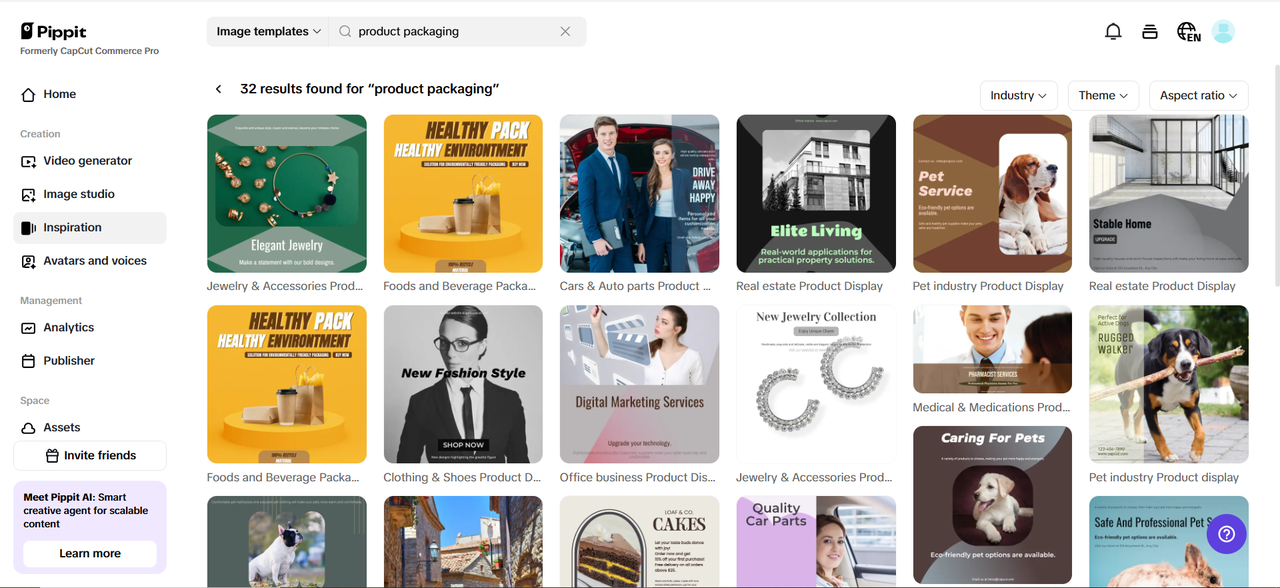This screenshot has width=1280, height=588.
Task: Expand the Image templates dropdown
Action: click(268, 32)
